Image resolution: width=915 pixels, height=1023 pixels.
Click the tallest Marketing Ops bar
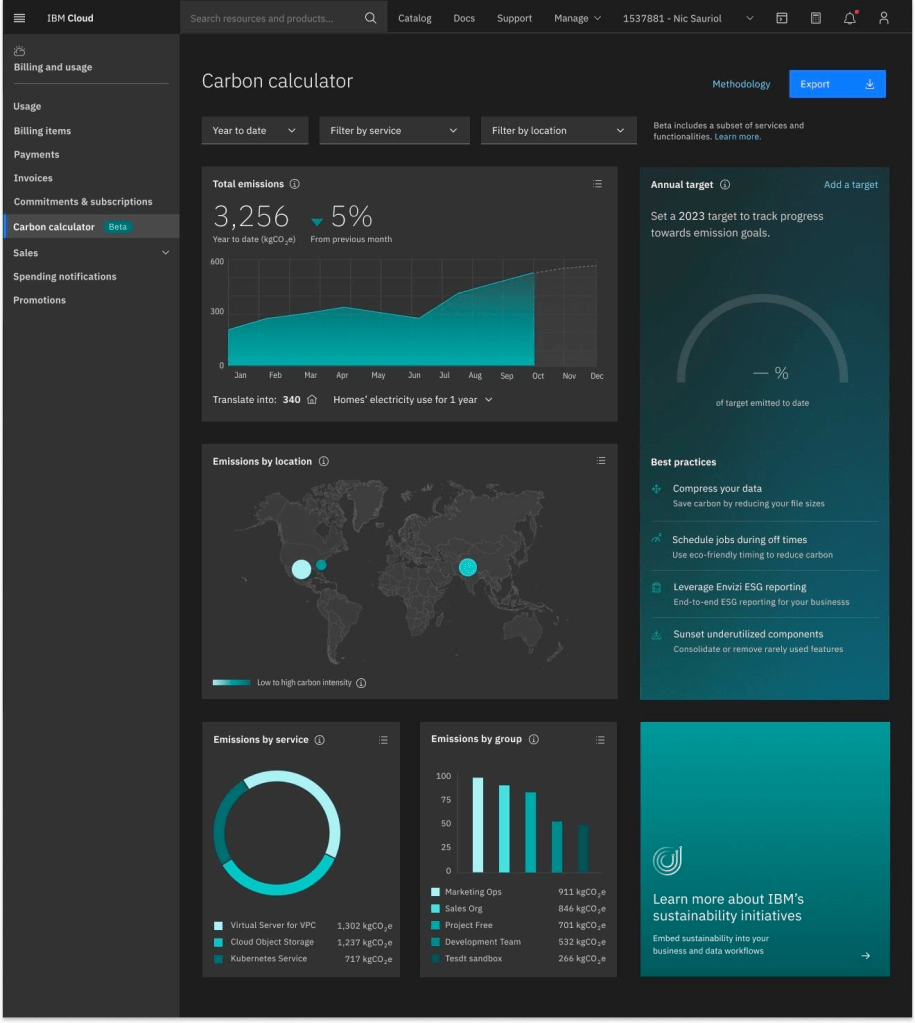click(x=478, y=825)
